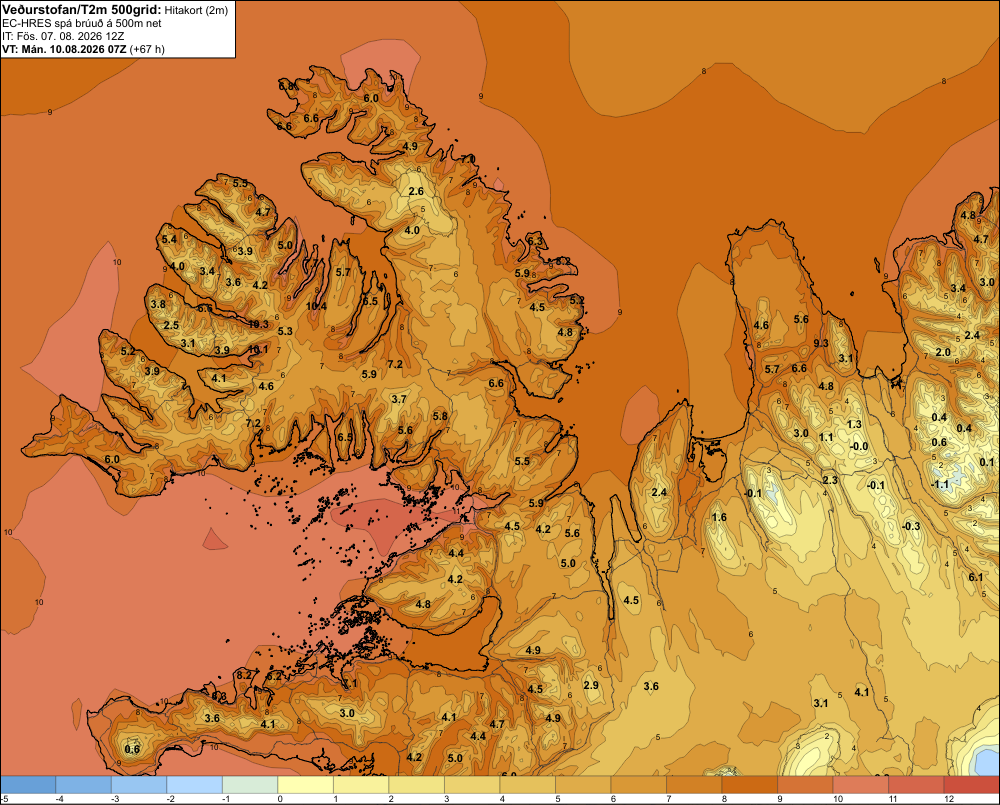Click the '3.7' temperature value on the map

pyautogui.click(x=399, y=399)
